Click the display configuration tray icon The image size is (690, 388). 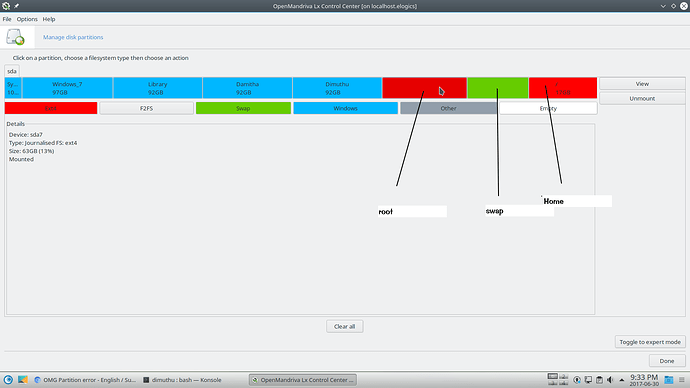point(588,380)
